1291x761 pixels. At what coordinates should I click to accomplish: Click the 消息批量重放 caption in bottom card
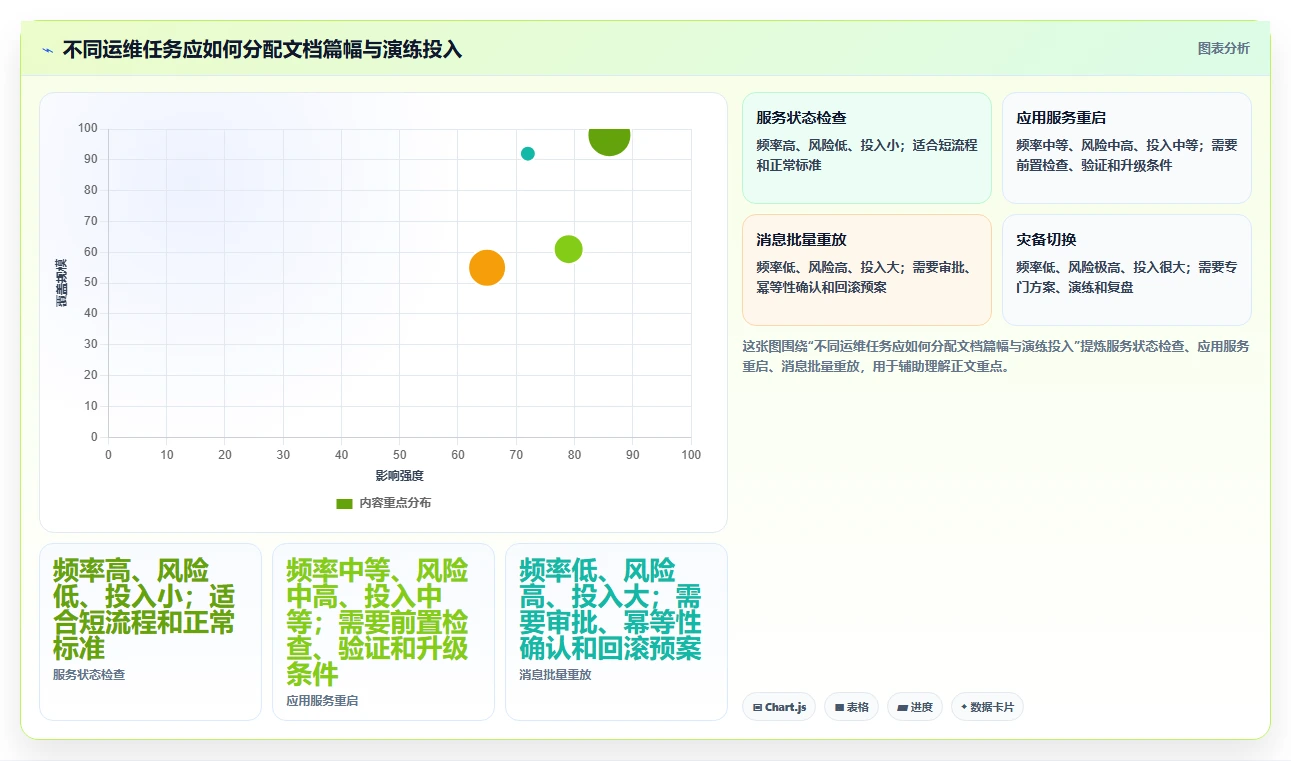[x=555, y=675]
